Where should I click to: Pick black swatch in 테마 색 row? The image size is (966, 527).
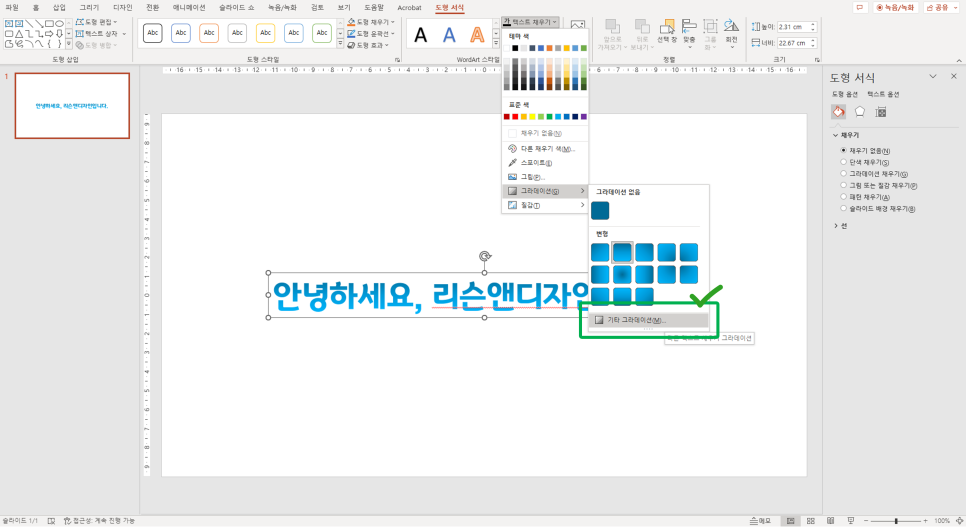click(x=515, y=48)
